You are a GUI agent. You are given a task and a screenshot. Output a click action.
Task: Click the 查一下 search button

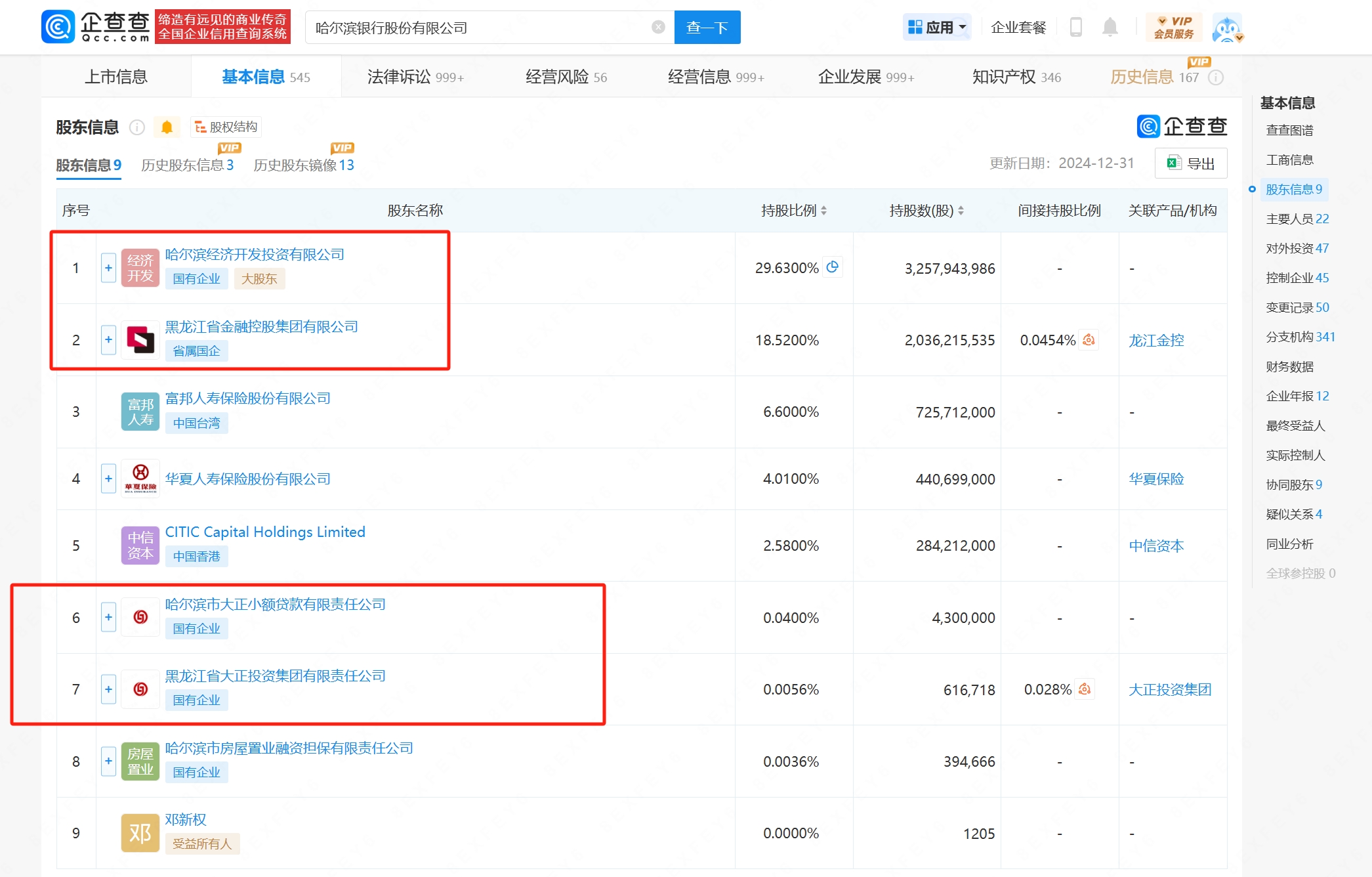tap(707, 27)
